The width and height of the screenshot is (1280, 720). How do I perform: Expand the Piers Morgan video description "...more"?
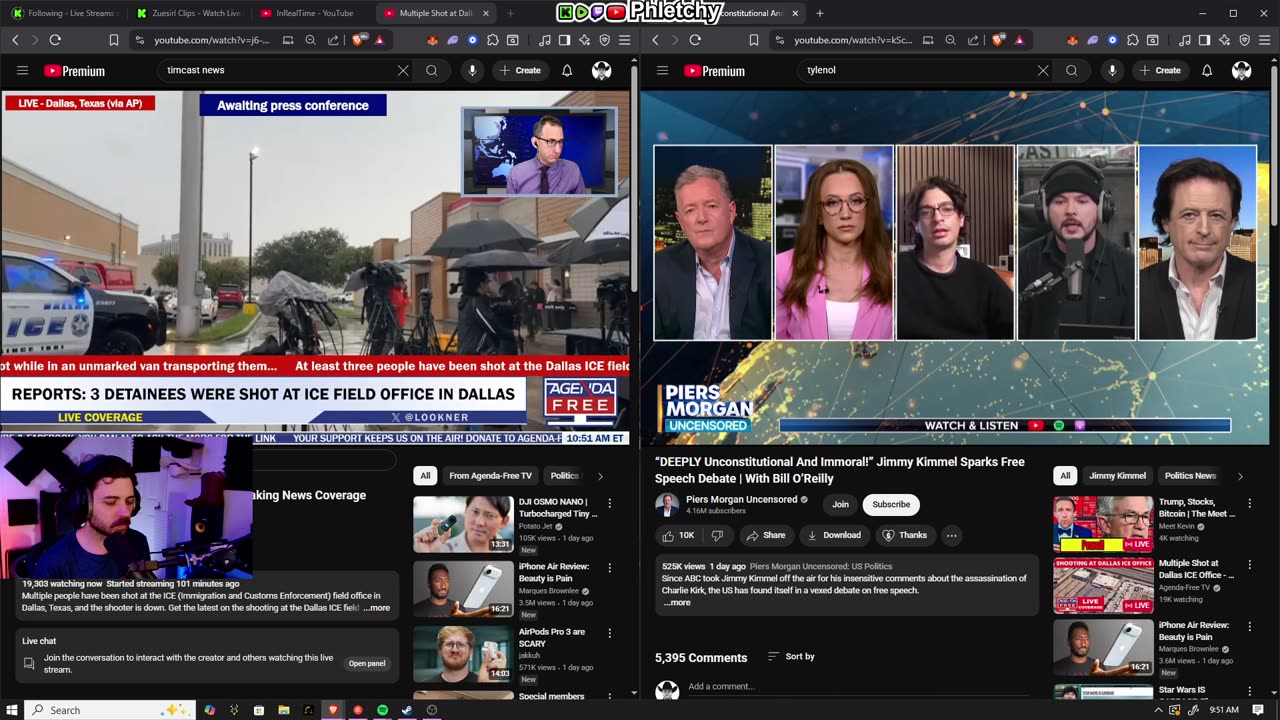tap(677, 603)
